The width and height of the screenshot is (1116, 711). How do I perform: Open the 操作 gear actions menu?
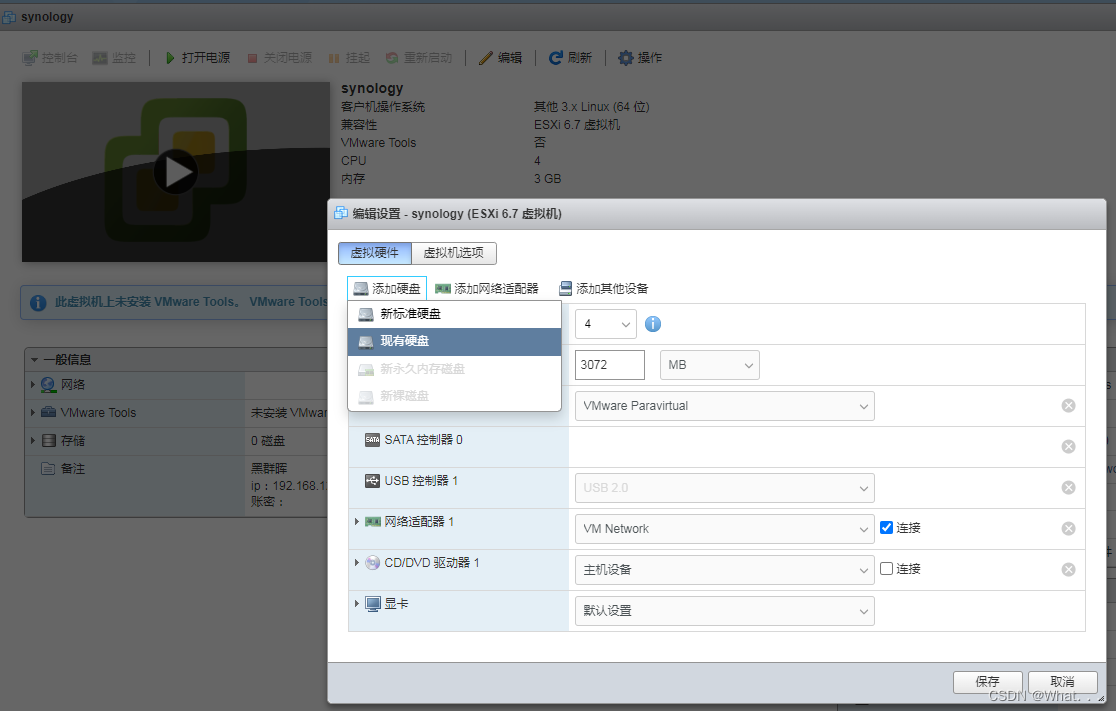(640, 58)
